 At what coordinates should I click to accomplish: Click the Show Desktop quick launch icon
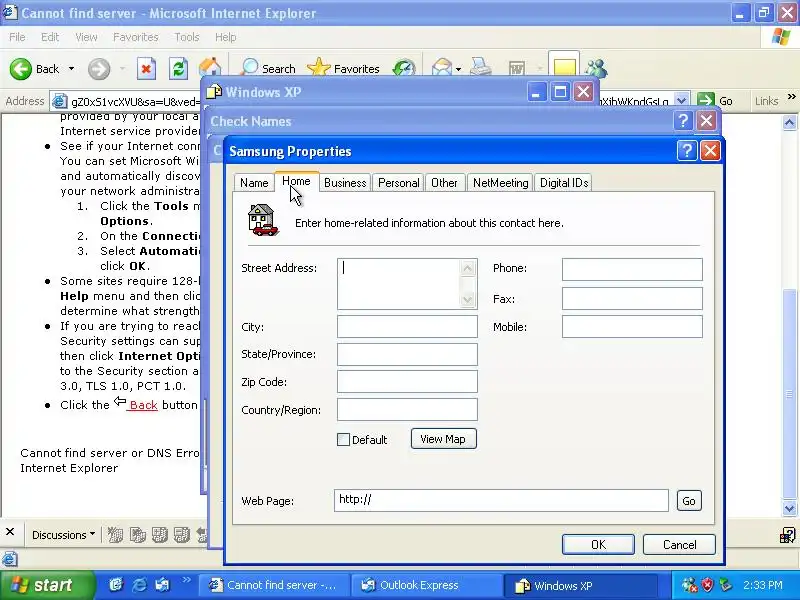coord(116,585)
